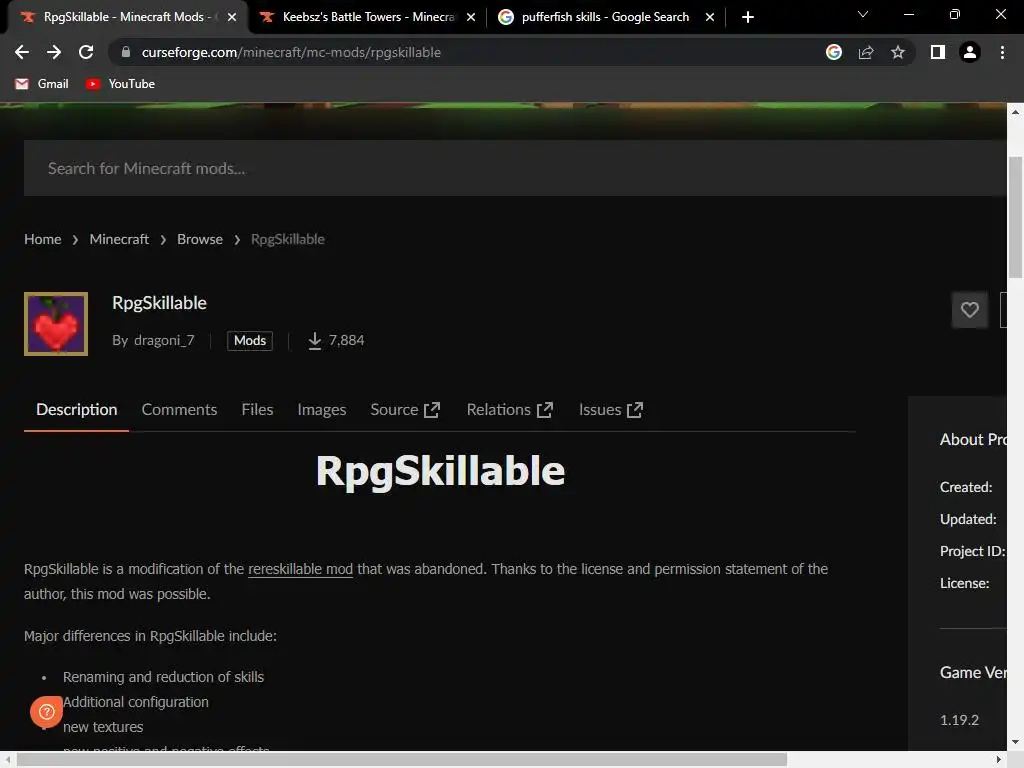Open the Files tab
This screenshot has height=768, width=1024.
coord(257,409)
